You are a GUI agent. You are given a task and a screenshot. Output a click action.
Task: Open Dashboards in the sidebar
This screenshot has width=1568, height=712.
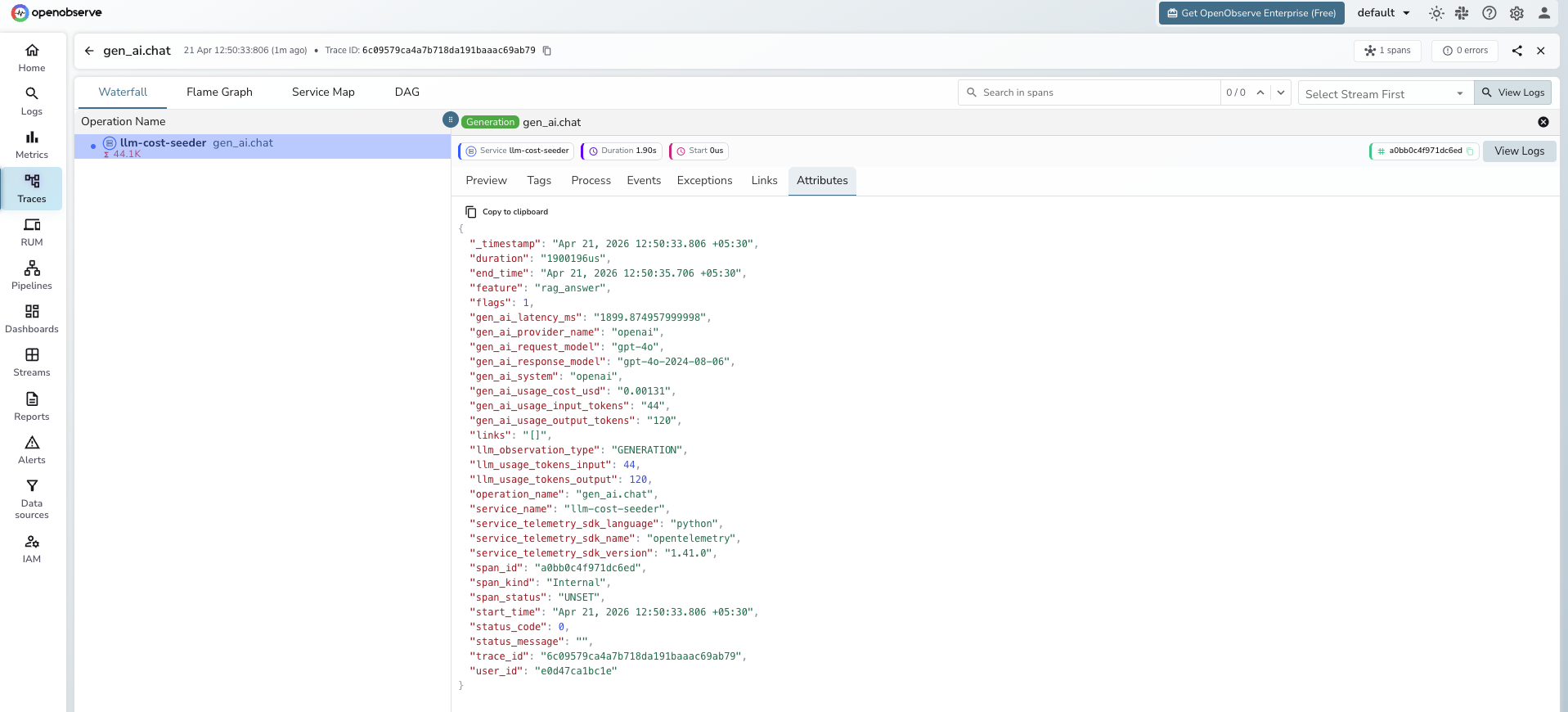coord(32,318)
